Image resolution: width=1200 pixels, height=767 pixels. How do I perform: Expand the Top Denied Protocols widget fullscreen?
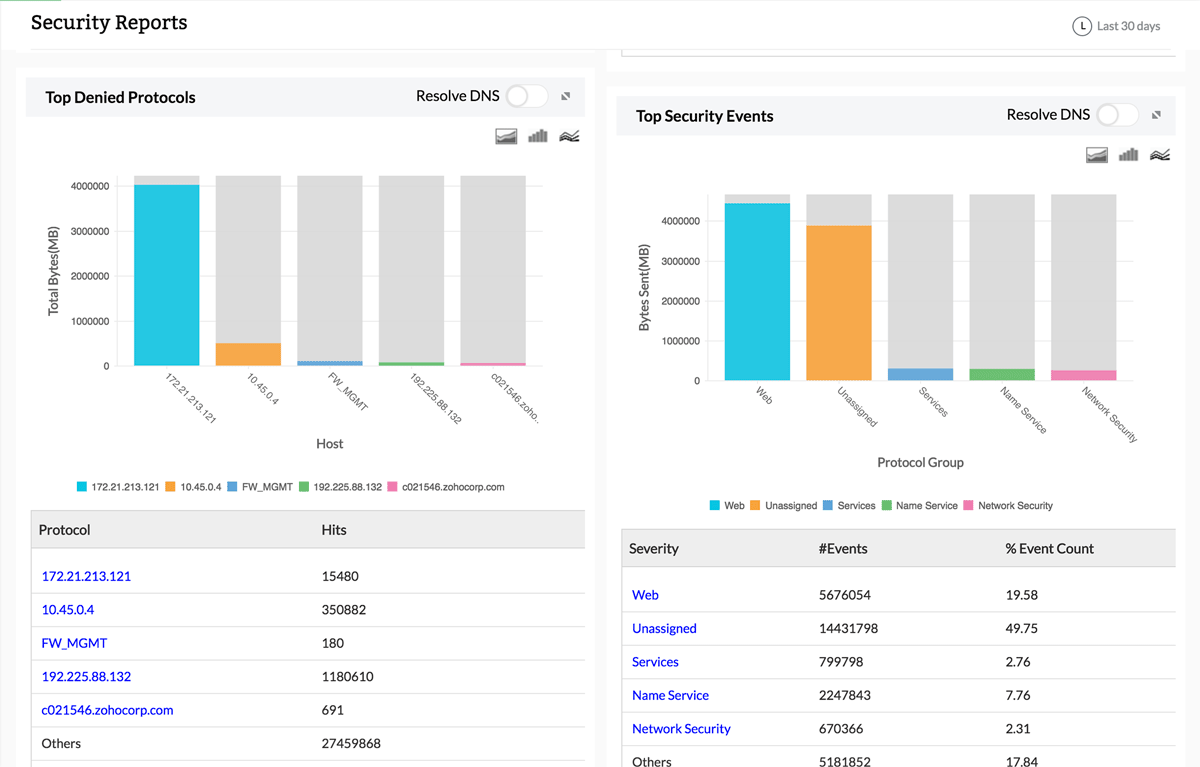click(x=565, y=96)
